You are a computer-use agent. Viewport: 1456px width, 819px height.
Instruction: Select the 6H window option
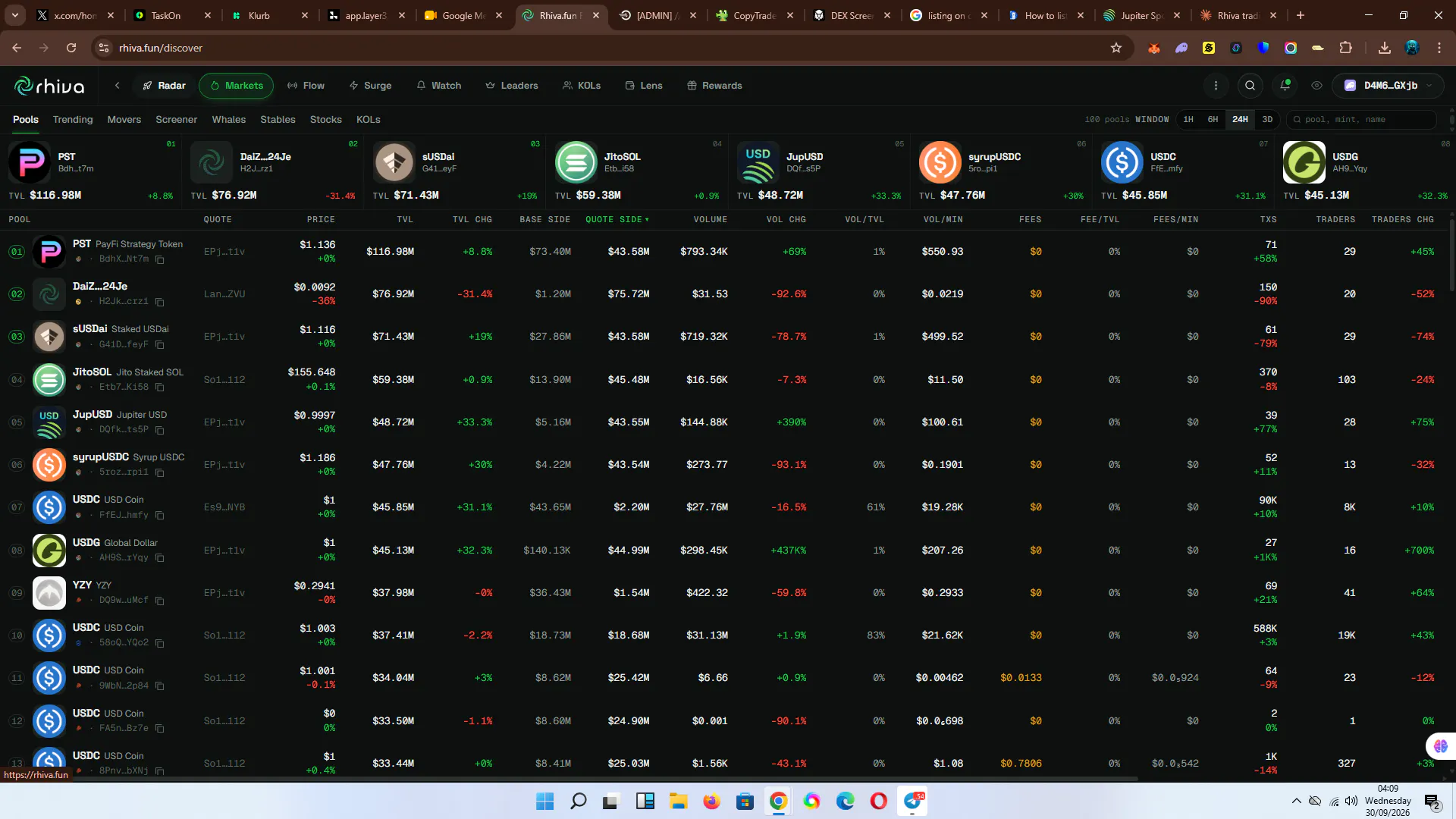(1213, 120)
